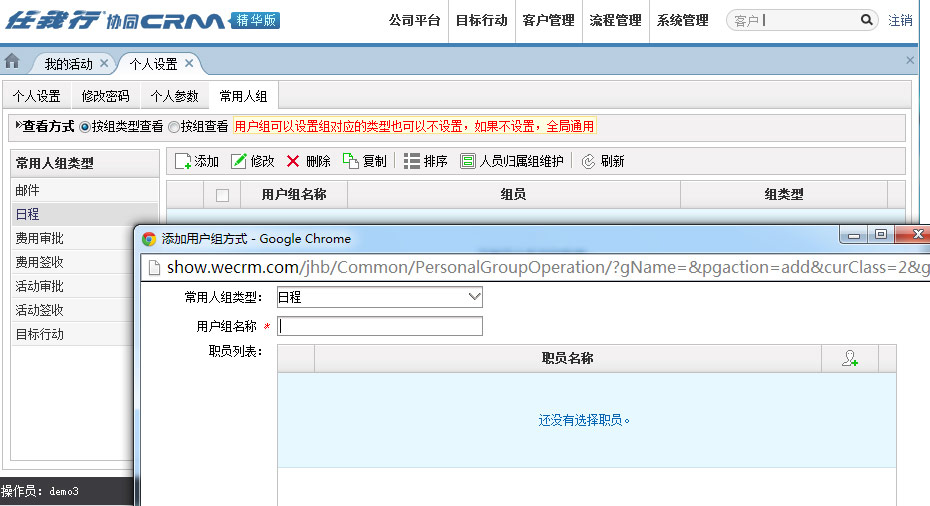Switch to the 修改密码 tab
The image size is (930, 506).
pos(105,96)
